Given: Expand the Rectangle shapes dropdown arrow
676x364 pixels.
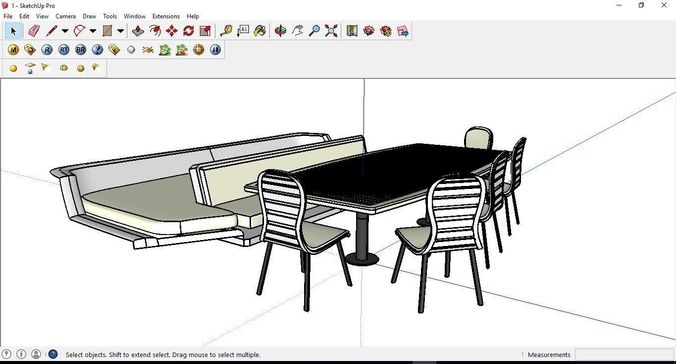Looking at the screenshot, I should 120,31.
